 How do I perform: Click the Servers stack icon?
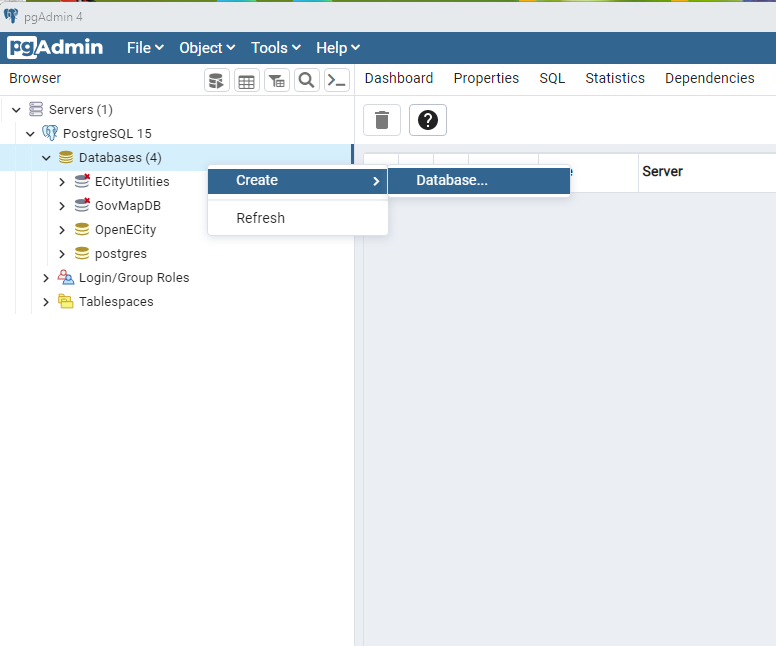pos(36,109)
